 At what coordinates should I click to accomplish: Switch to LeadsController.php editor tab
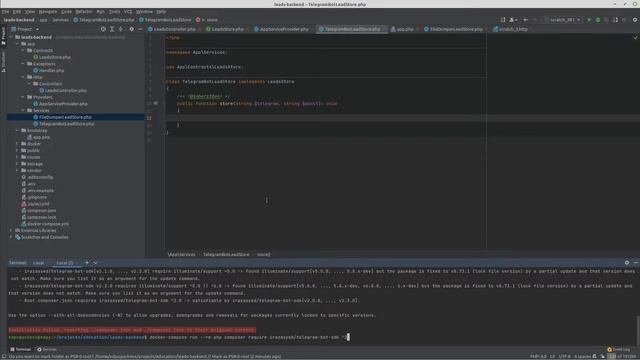pos(174,29)
